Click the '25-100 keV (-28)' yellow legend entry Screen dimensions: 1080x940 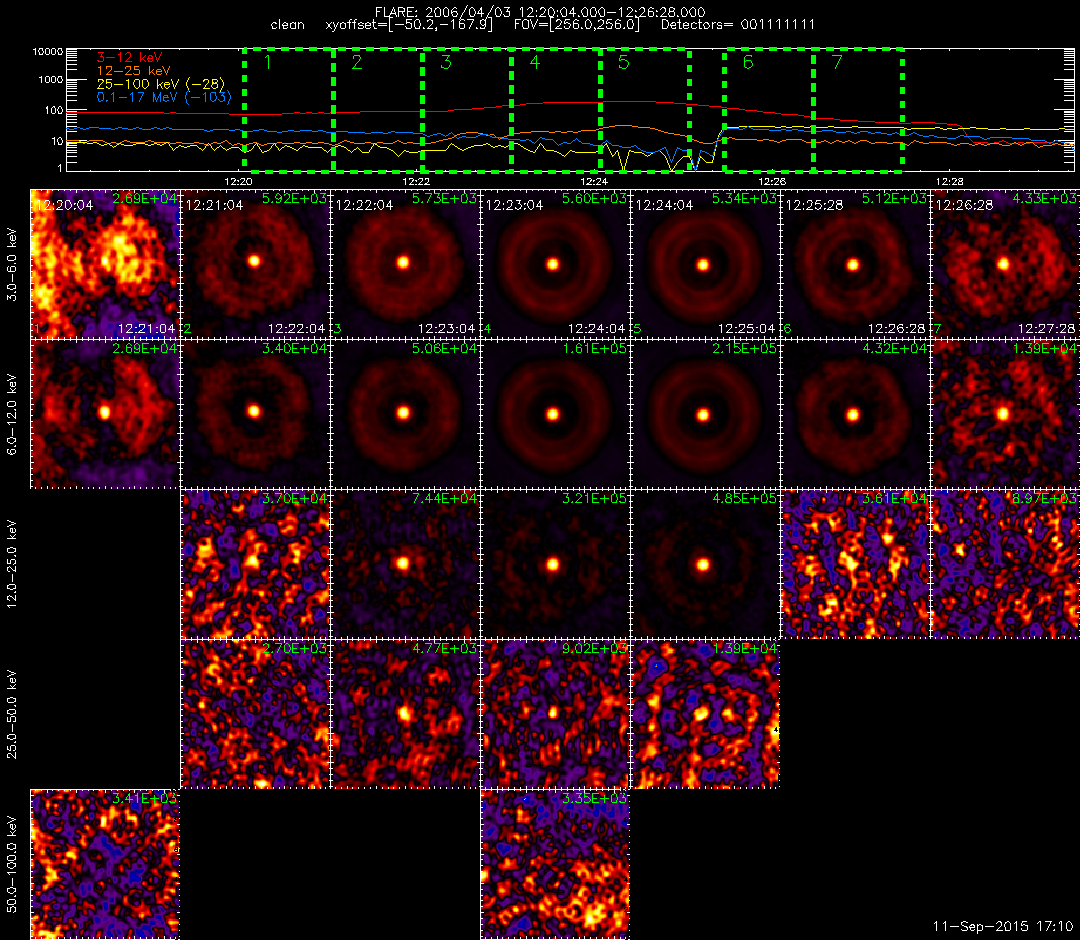pos(160,84)
